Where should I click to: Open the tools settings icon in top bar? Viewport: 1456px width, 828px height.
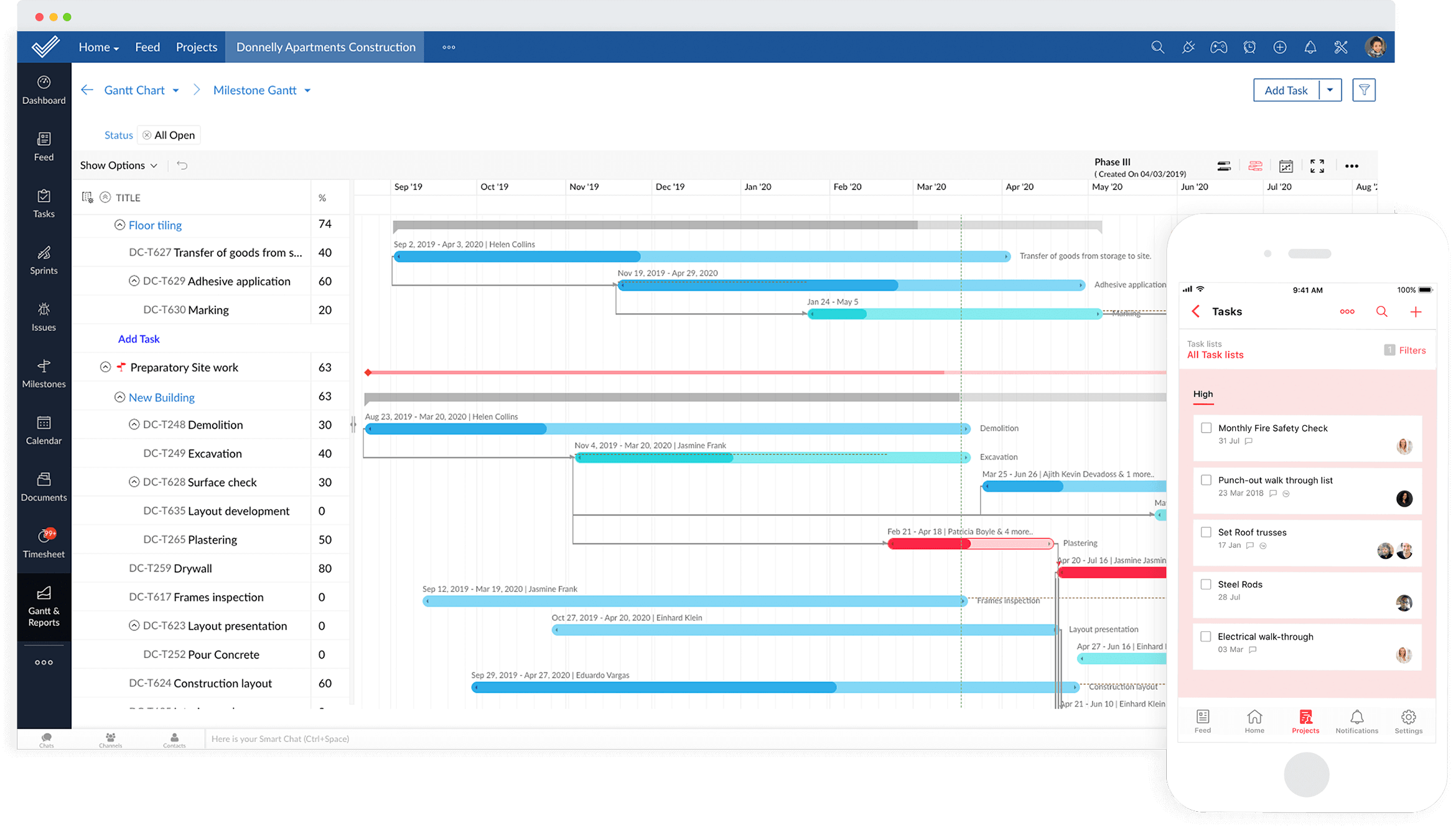1341,47
